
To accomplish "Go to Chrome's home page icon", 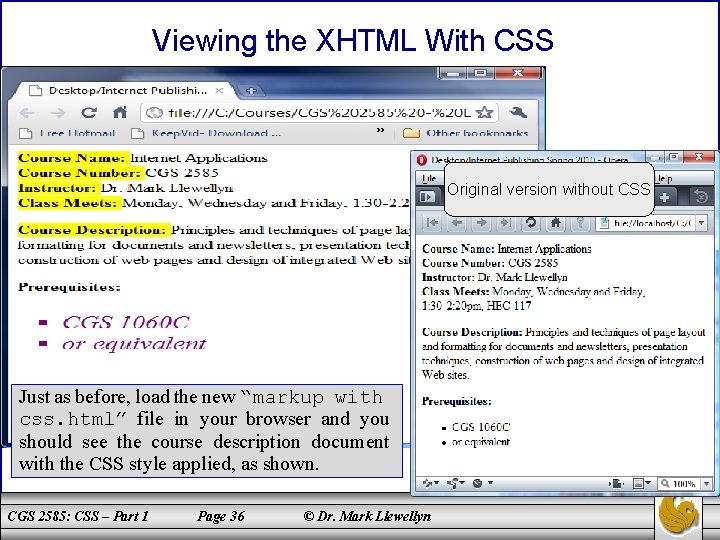I will click(x=120, y=112).
